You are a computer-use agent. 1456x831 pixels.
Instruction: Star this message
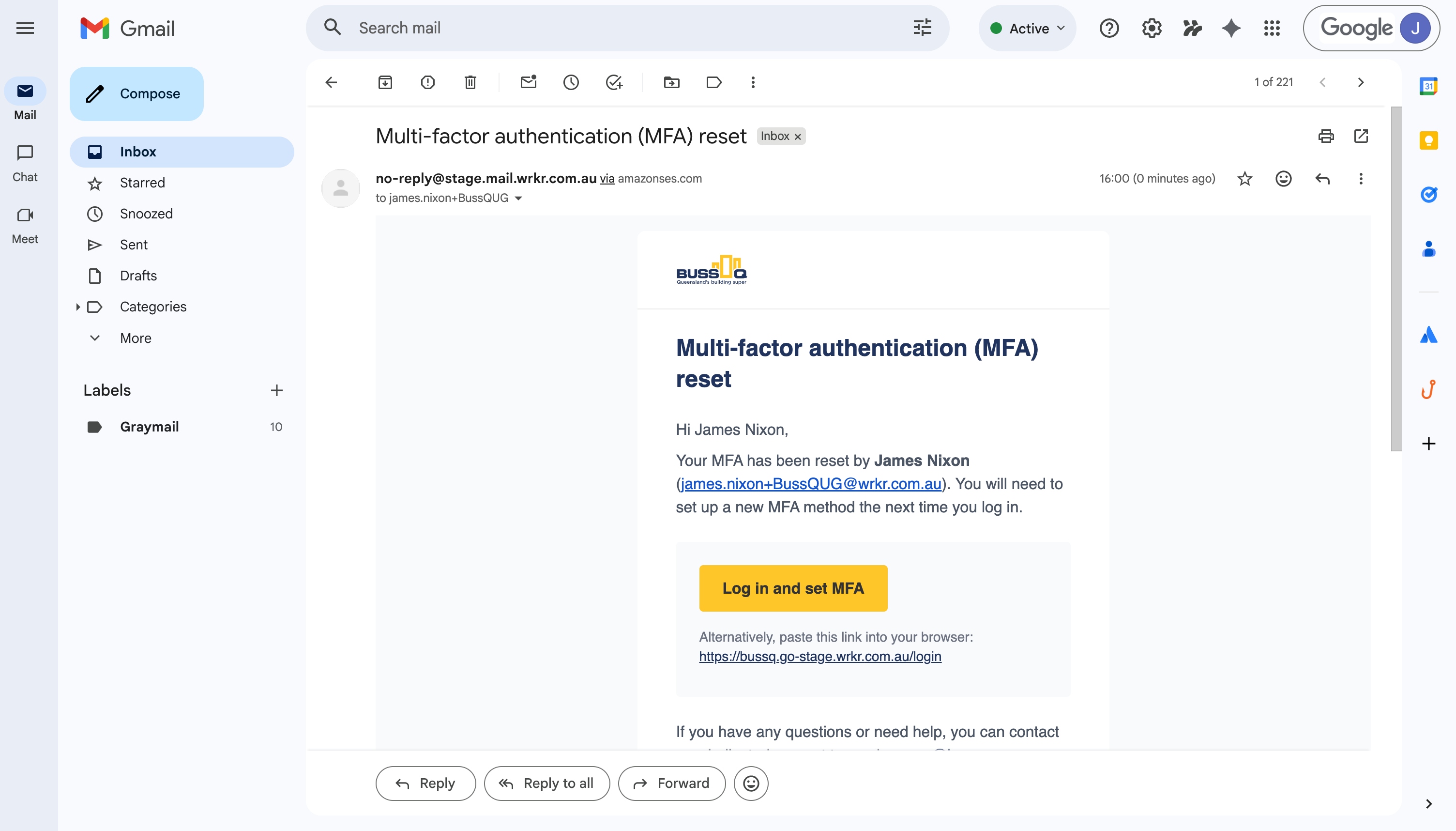(1244, 179)
